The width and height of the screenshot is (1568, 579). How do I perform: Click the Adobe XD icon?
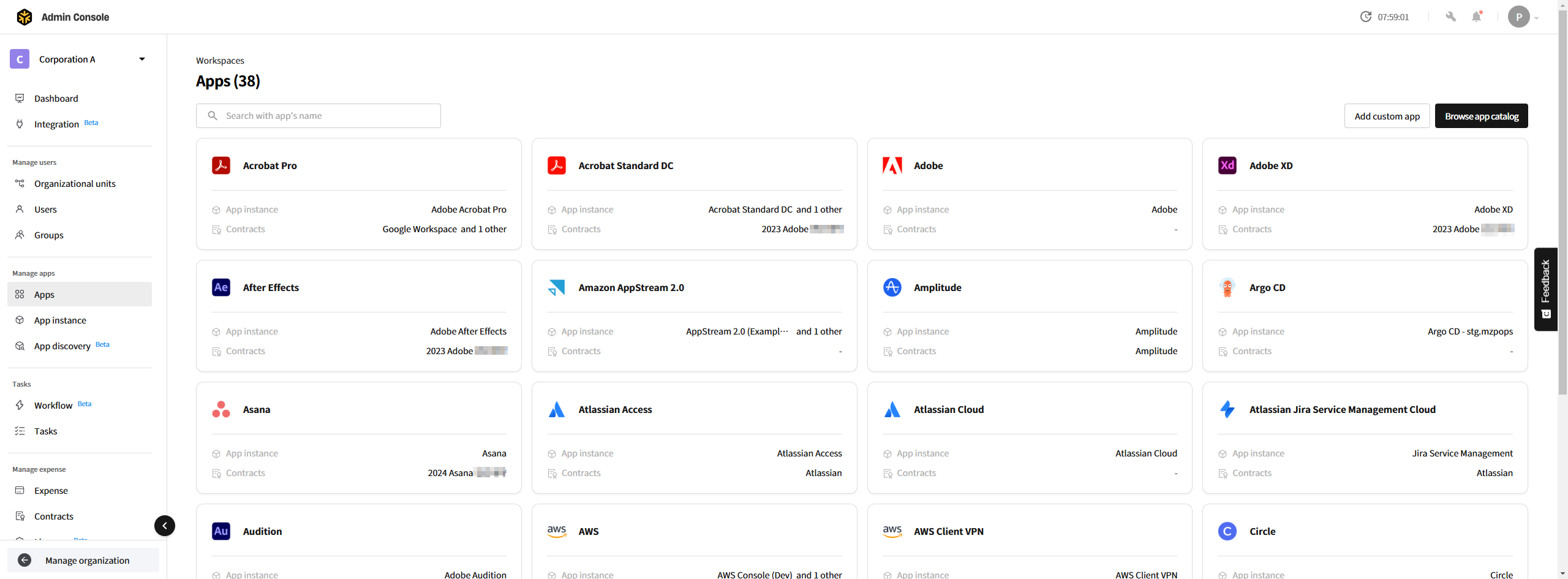coord(1227,165)
